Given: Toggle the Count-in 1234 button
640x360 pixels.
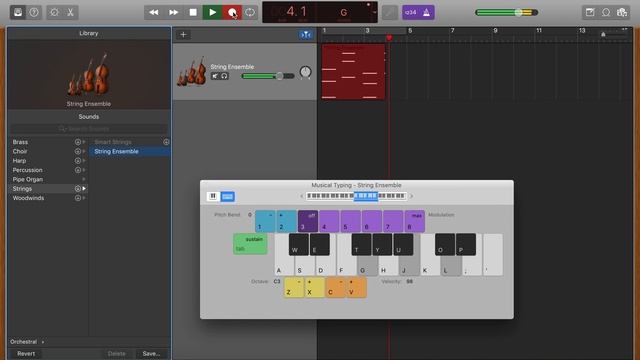Looking at the screenshot, I should (410, 13).
